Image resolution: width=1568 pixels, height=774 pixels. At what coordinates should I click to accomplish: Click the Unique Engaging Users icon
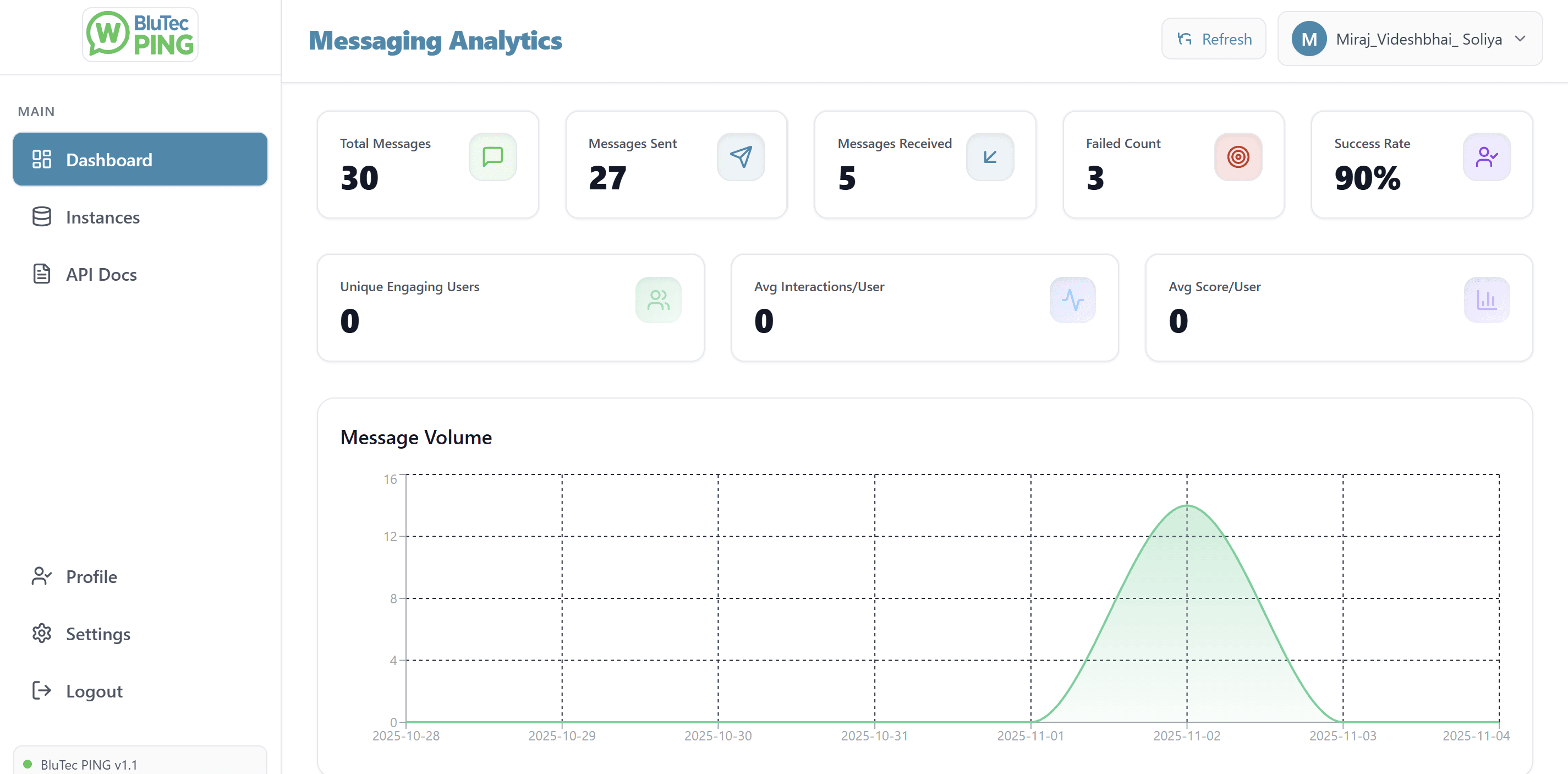658,299
